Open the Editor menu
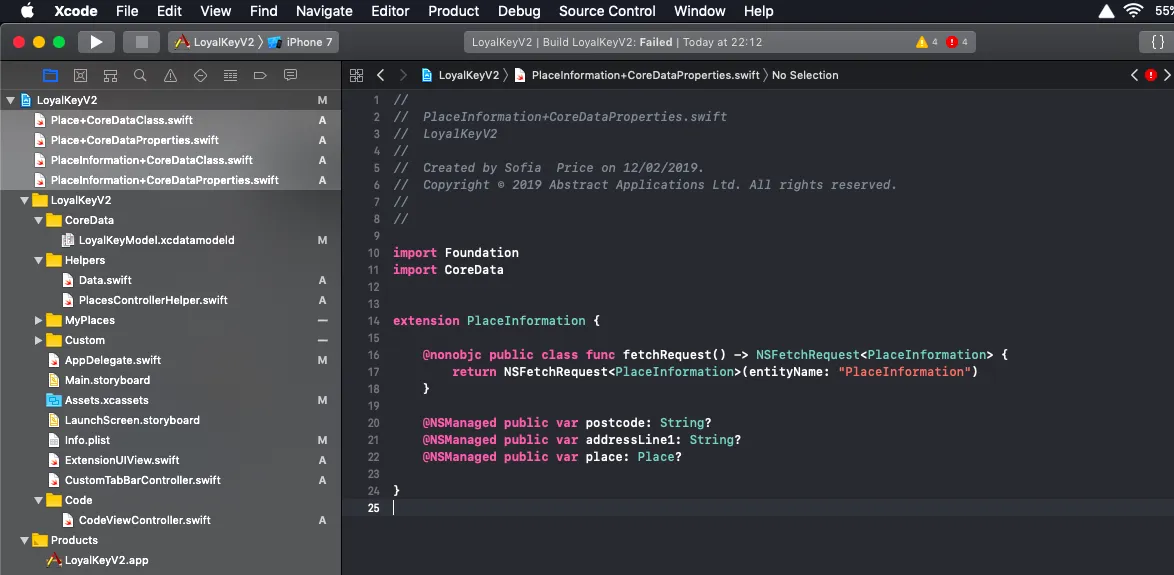Viewport: 1174px width, 575px height. pos(390,10)
